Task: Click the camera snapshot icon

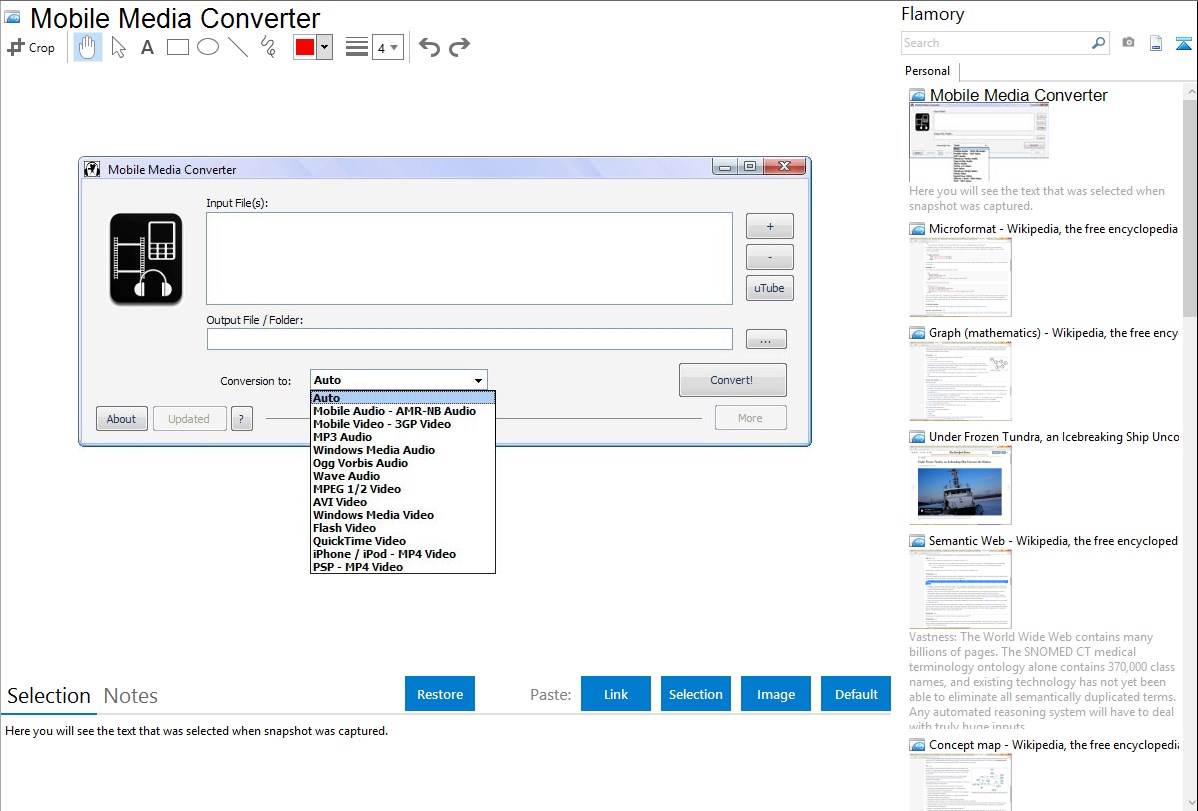Action: point(1128,43)
